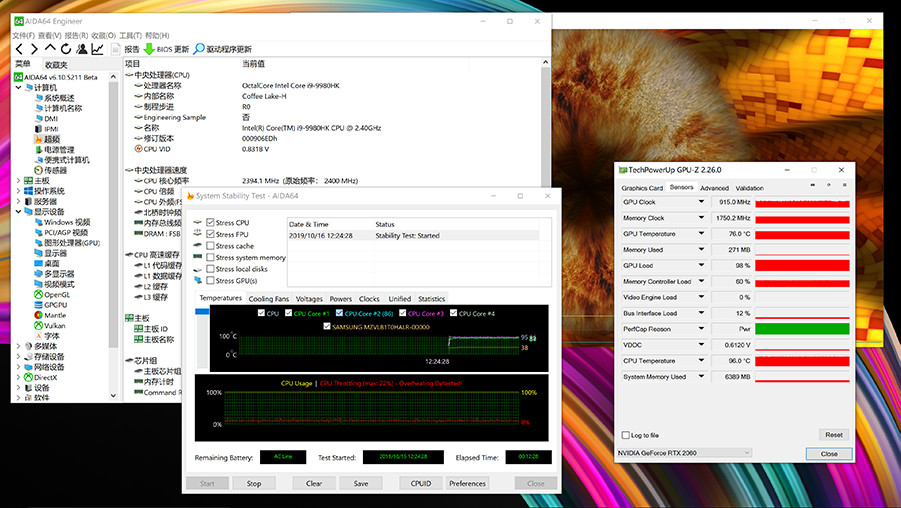The height and width of the screenshot is (508, 901).
Task: Click blue graph selector left of temperature chart
Action: pyautogui.click(x=202, y=311)
